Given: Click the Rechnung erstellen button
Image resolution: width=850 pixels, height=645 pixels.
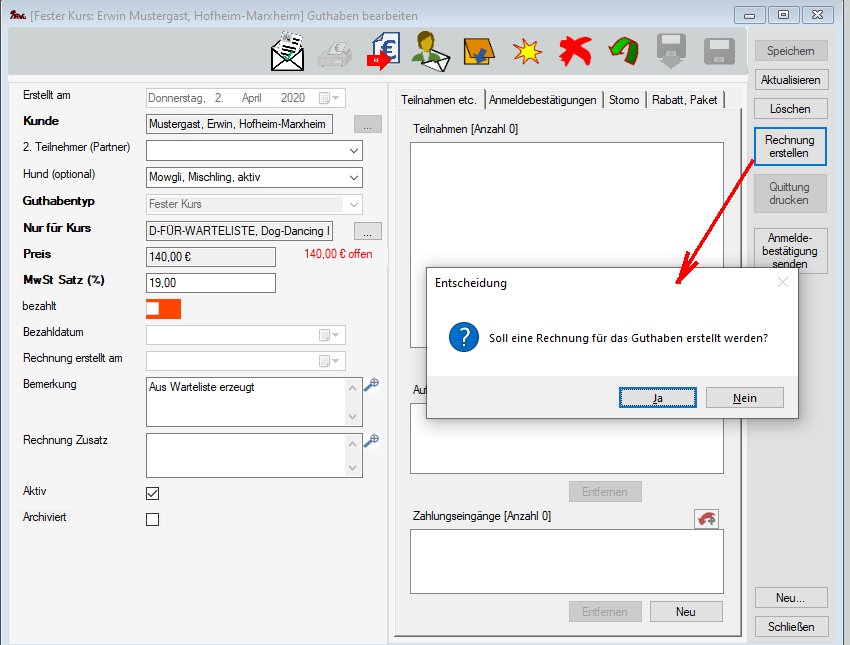Looking at the screenshot, I should click(789, 147).
